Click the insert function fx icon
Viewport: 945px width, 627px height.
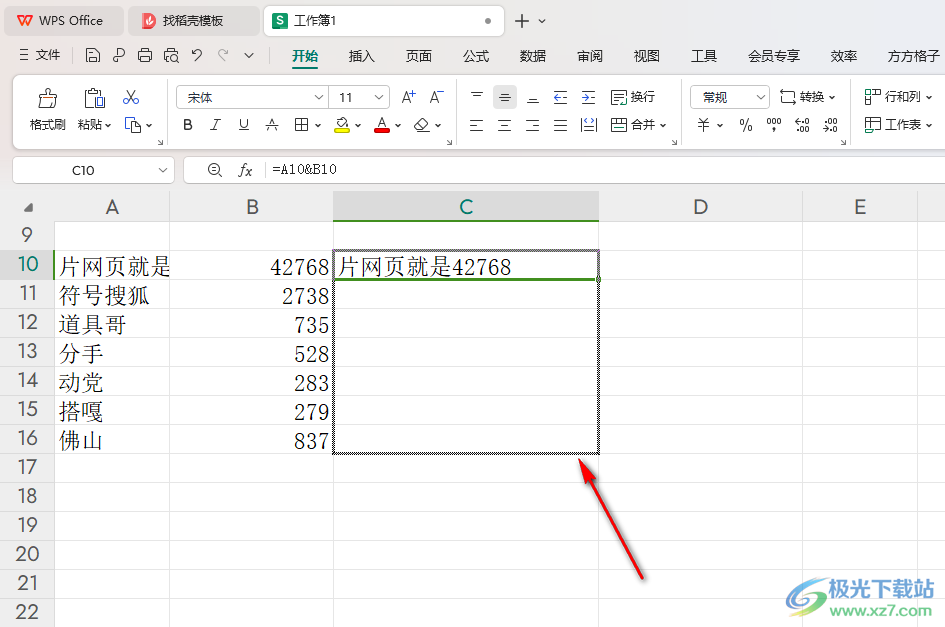[x=245, y=170]
